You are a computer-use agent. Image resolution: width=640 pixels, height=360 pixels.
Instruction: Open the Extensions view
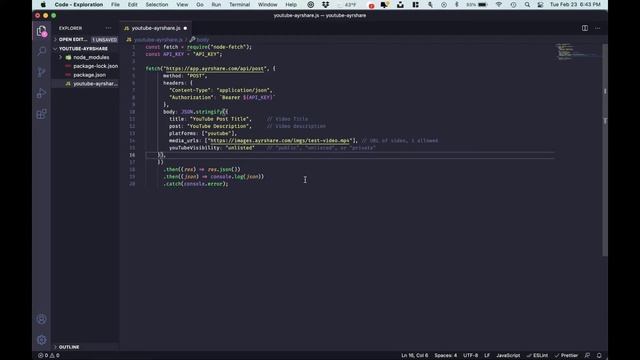[x=41, y=114]
